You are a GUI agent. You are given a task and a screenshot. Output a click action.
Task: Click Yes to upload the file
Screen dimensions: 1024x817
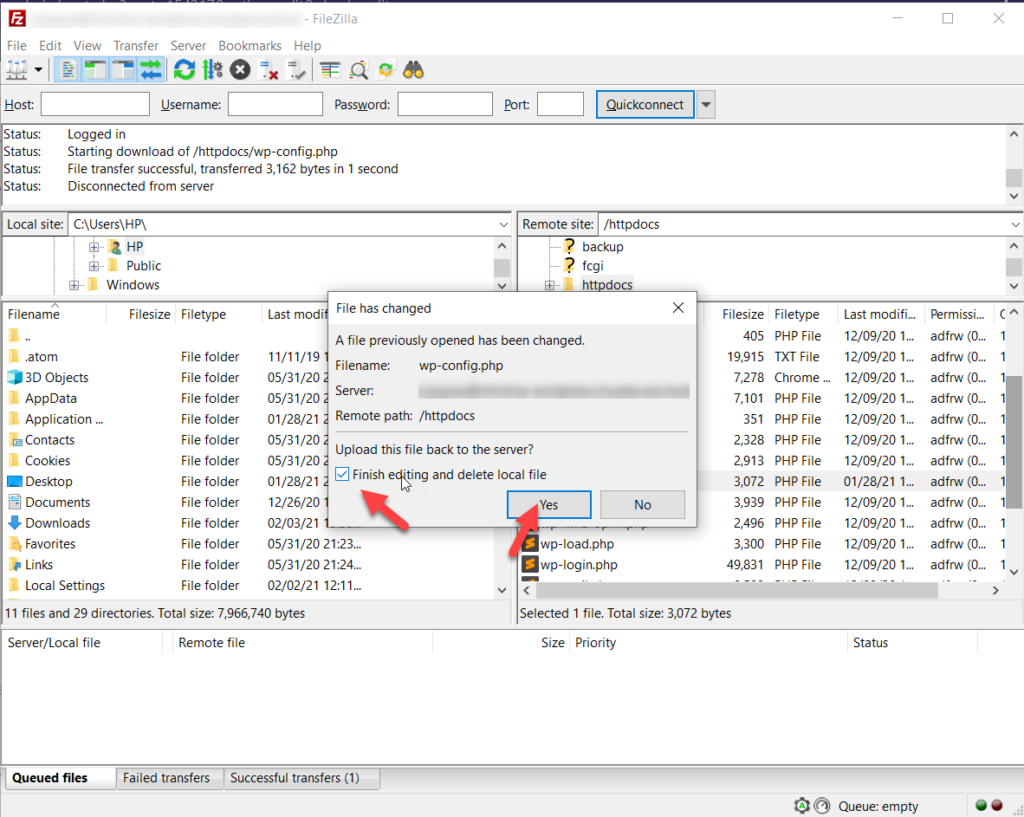(549, 505)
